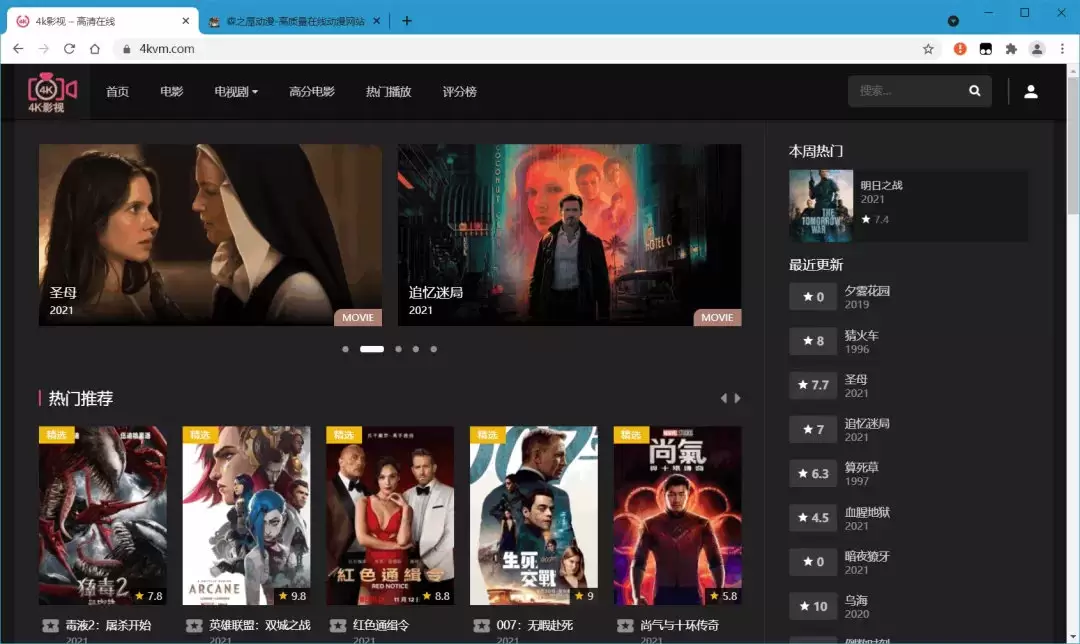1080x644 pixels.
Task: Click movie icon beside 尚气与十环传奇
Action: coord(625,625)
